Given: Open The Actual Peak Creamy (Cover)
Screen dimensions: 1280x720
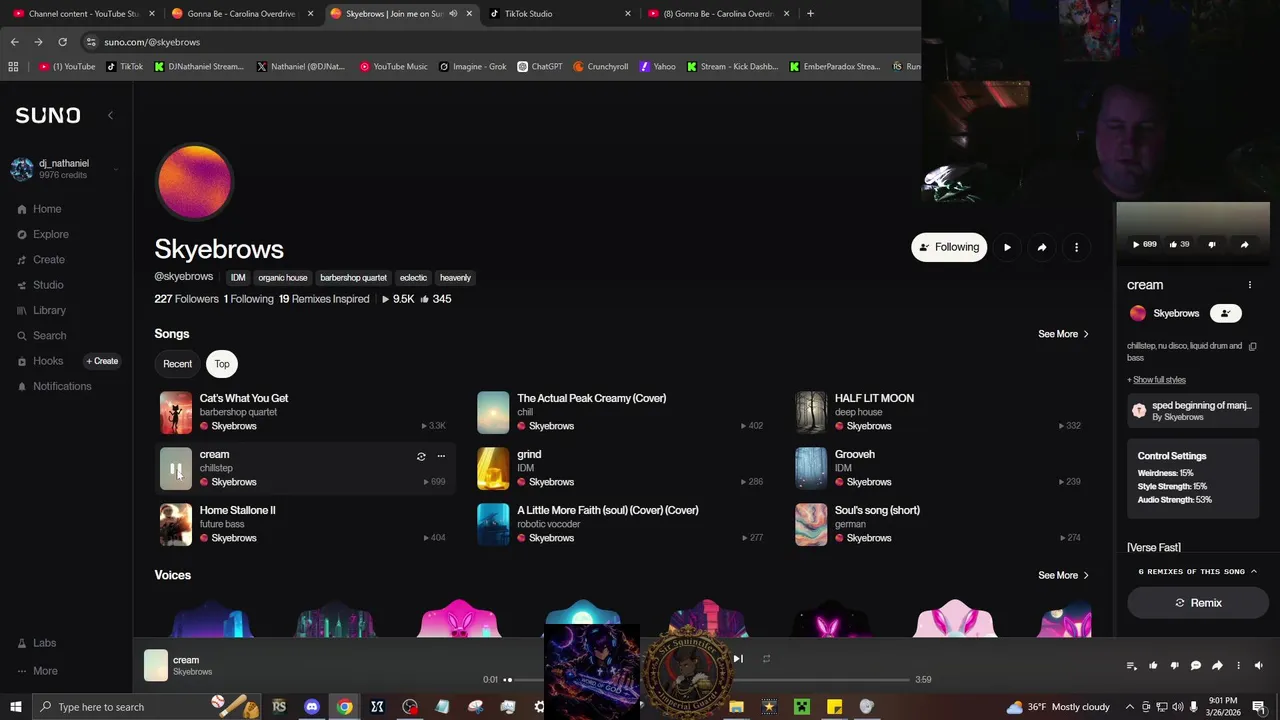Looking at the screenshot, I should click(x=592, y=398).
